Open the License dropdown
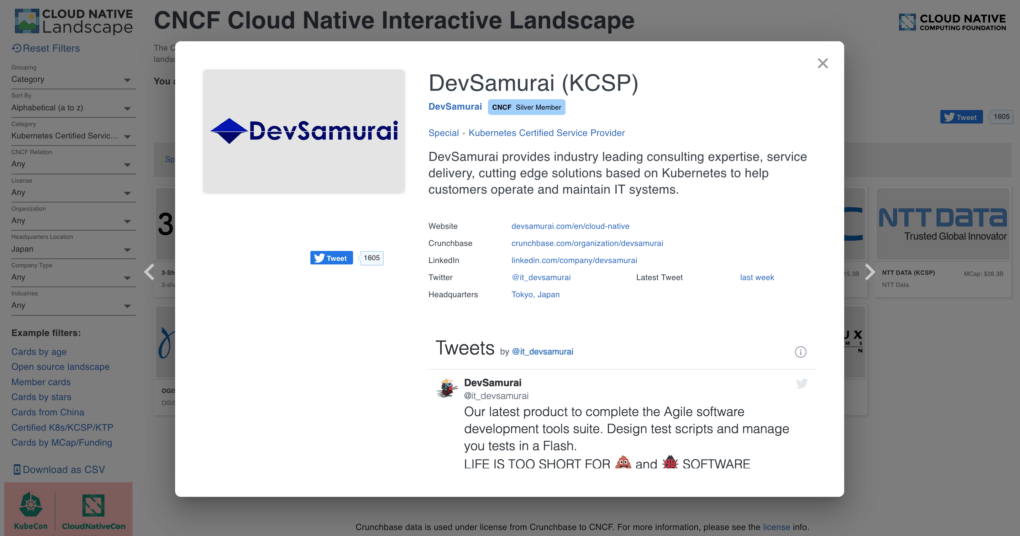The width and height of the screenshot is (1020, 536). [72, 193]
